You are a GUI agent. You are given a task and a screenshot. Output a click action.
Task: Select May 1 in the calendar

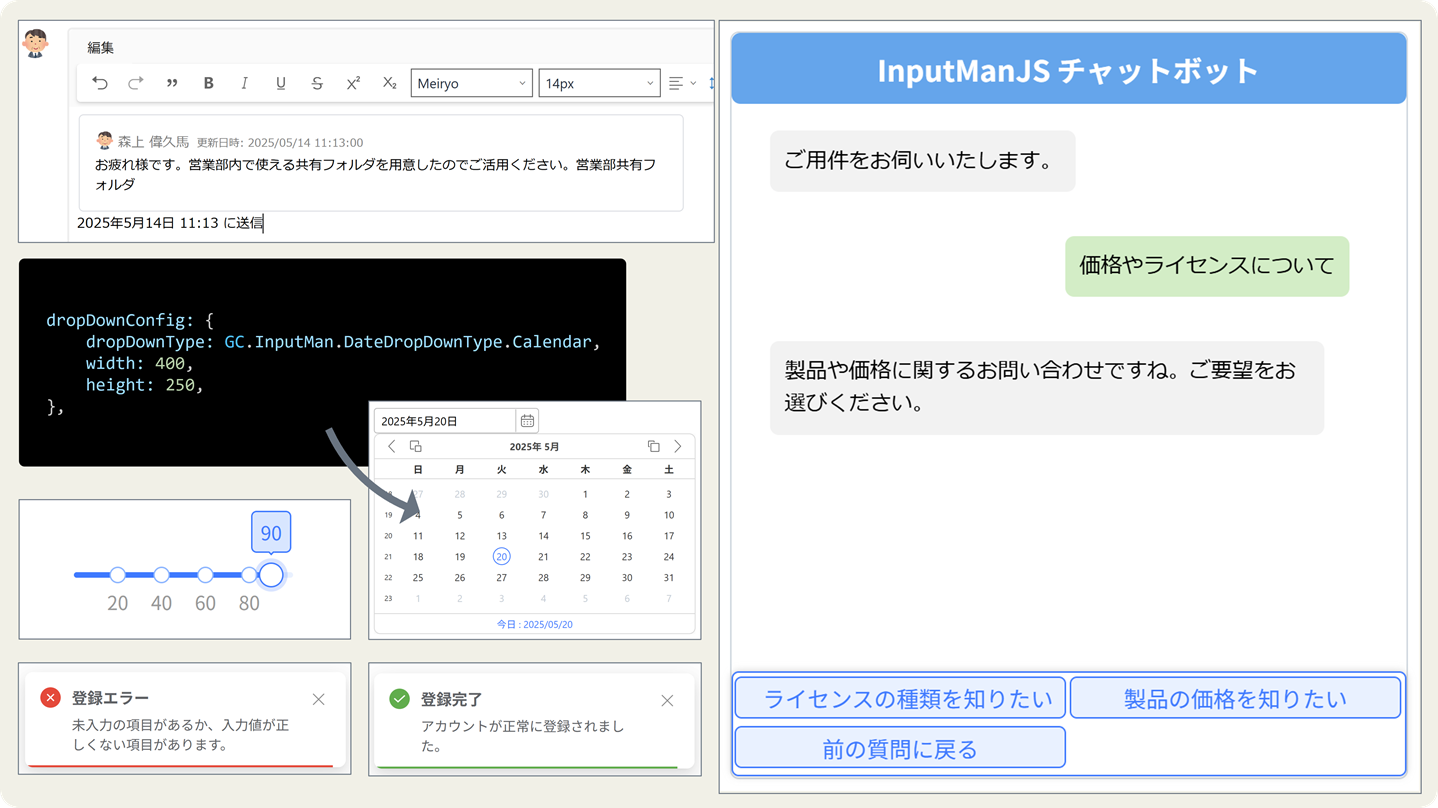tap(585, 494)
